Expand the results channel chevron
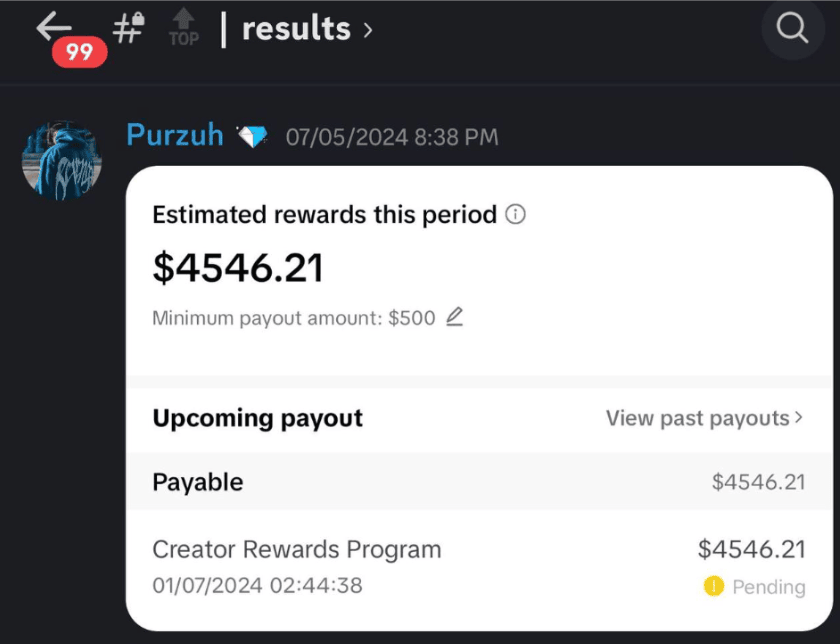 (368, 30)
